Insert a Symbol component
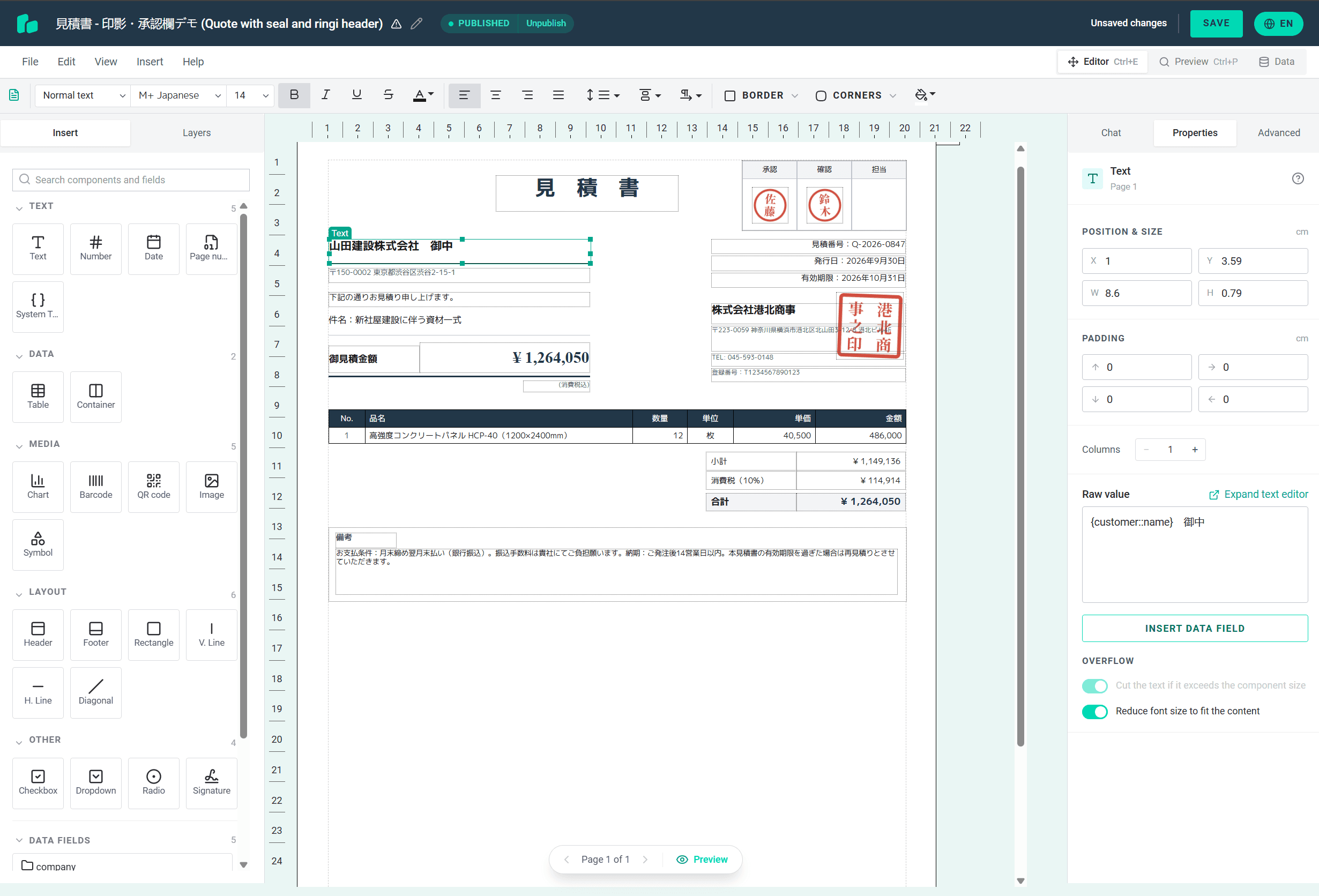 [38, 545]
